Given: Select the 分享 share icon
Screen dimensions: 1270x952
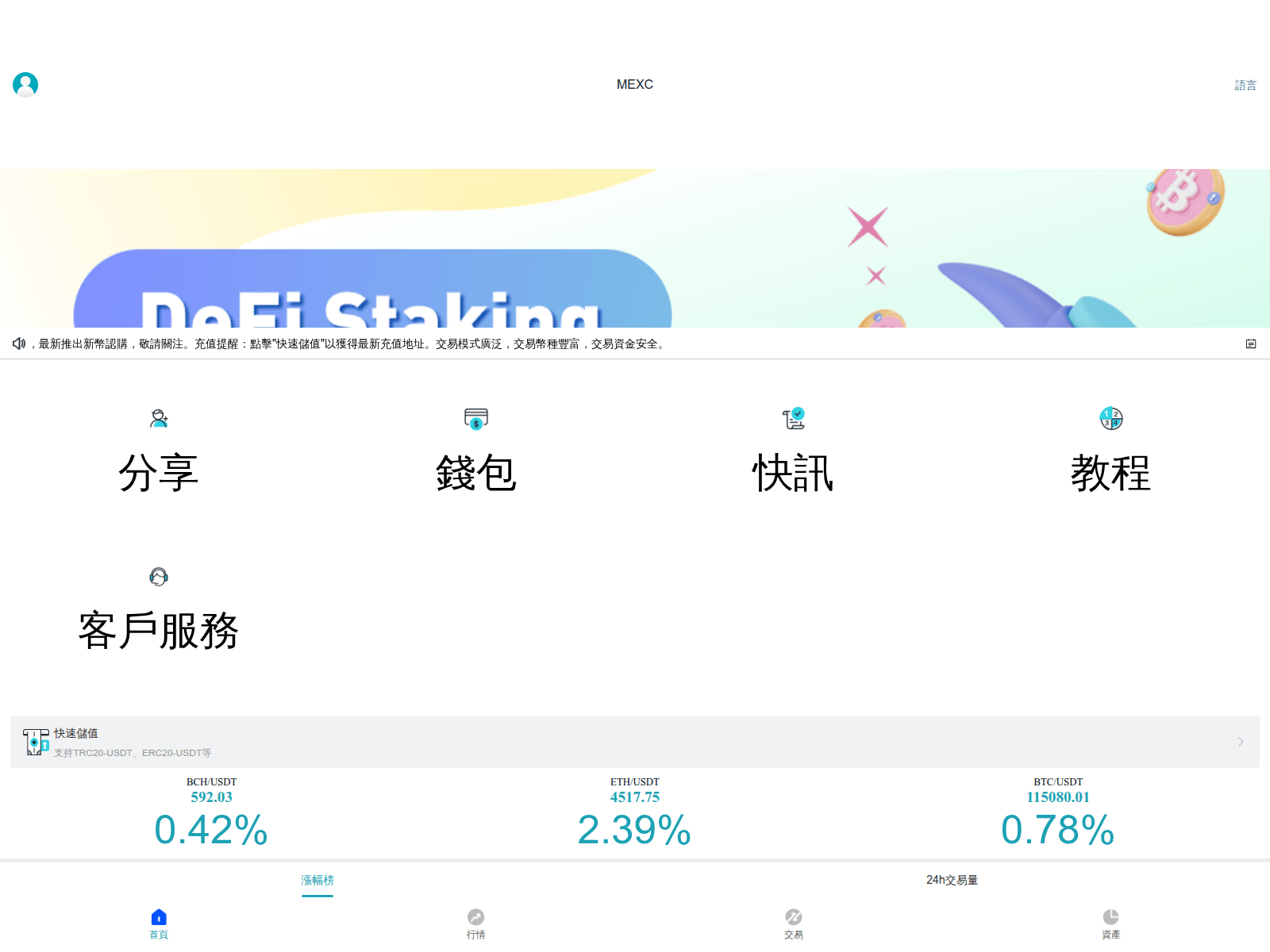Looking at the screenshot, I should point(159,419).
